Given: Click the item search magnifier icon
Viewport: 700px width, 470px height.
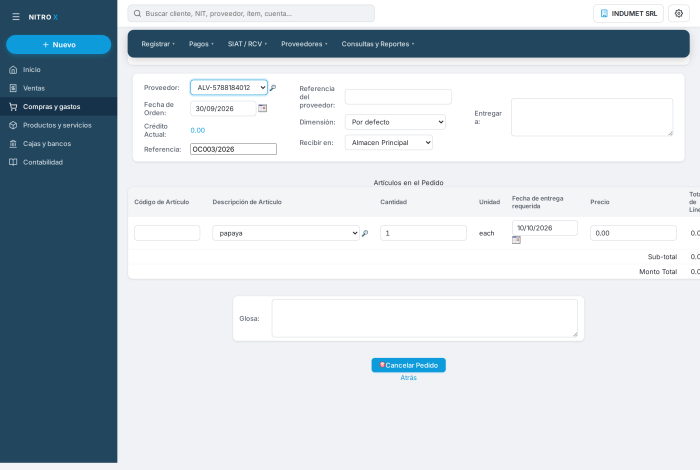Looking at the screenshot, I should coord(365,233).
